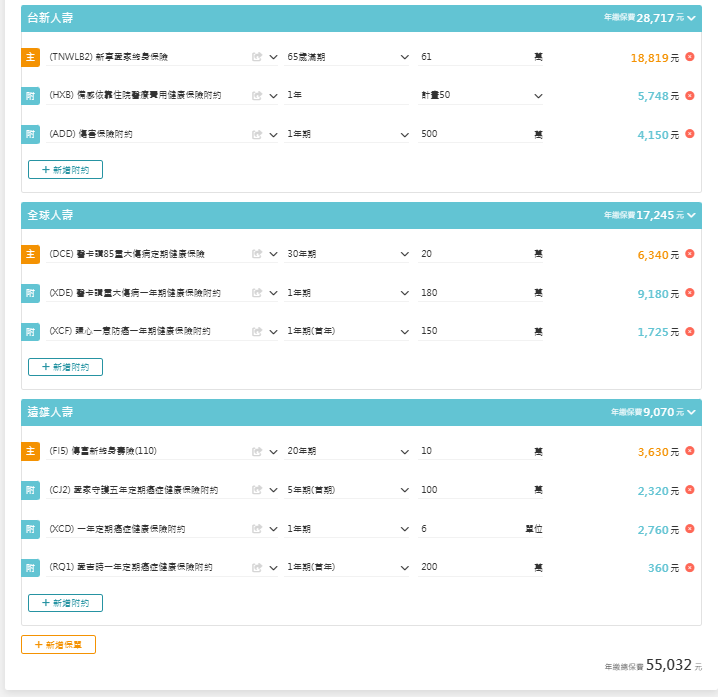Screen dimensions: 718x697
Task: Remove the ADD rider row
Action: point(690,134)
